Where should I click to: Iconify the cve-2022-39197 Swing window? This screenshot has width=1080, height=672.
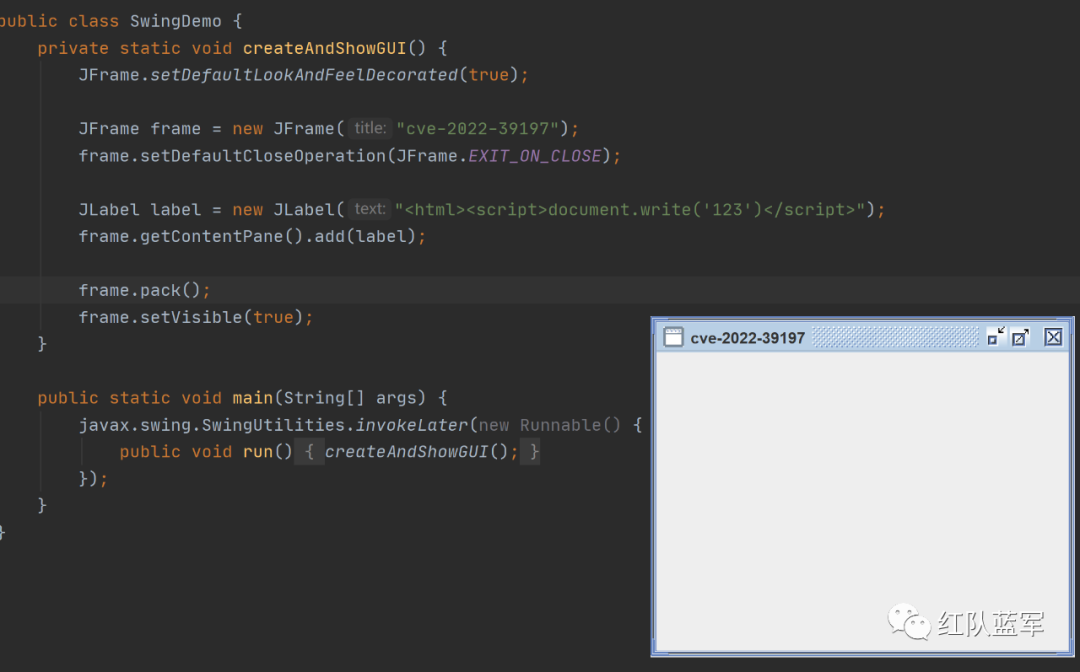coord(995,337)
